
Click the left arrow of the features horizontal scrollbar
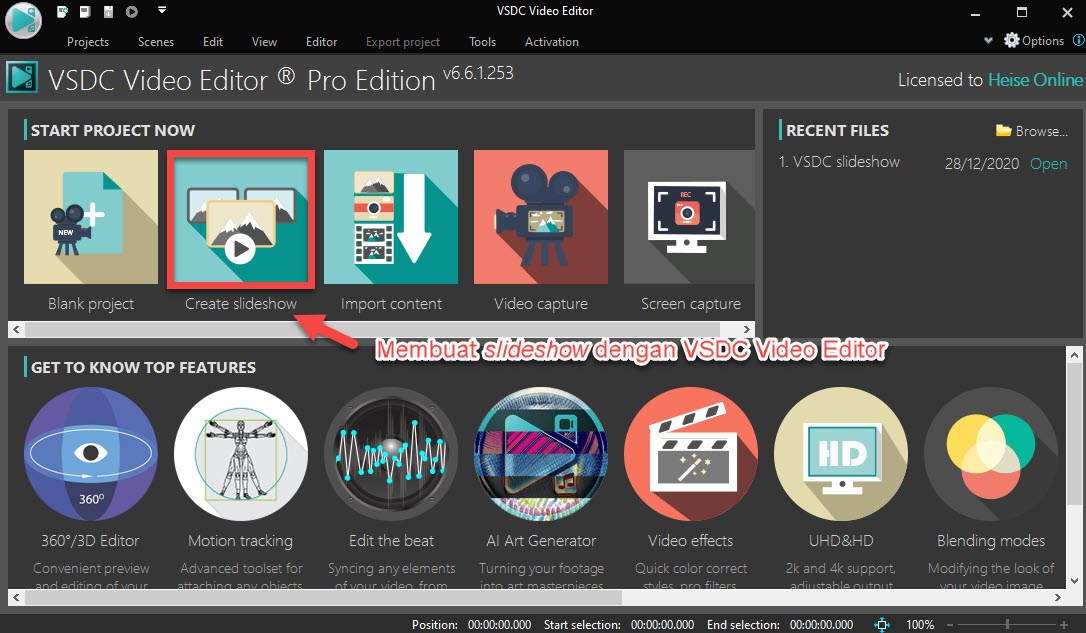tap(16, 597)
